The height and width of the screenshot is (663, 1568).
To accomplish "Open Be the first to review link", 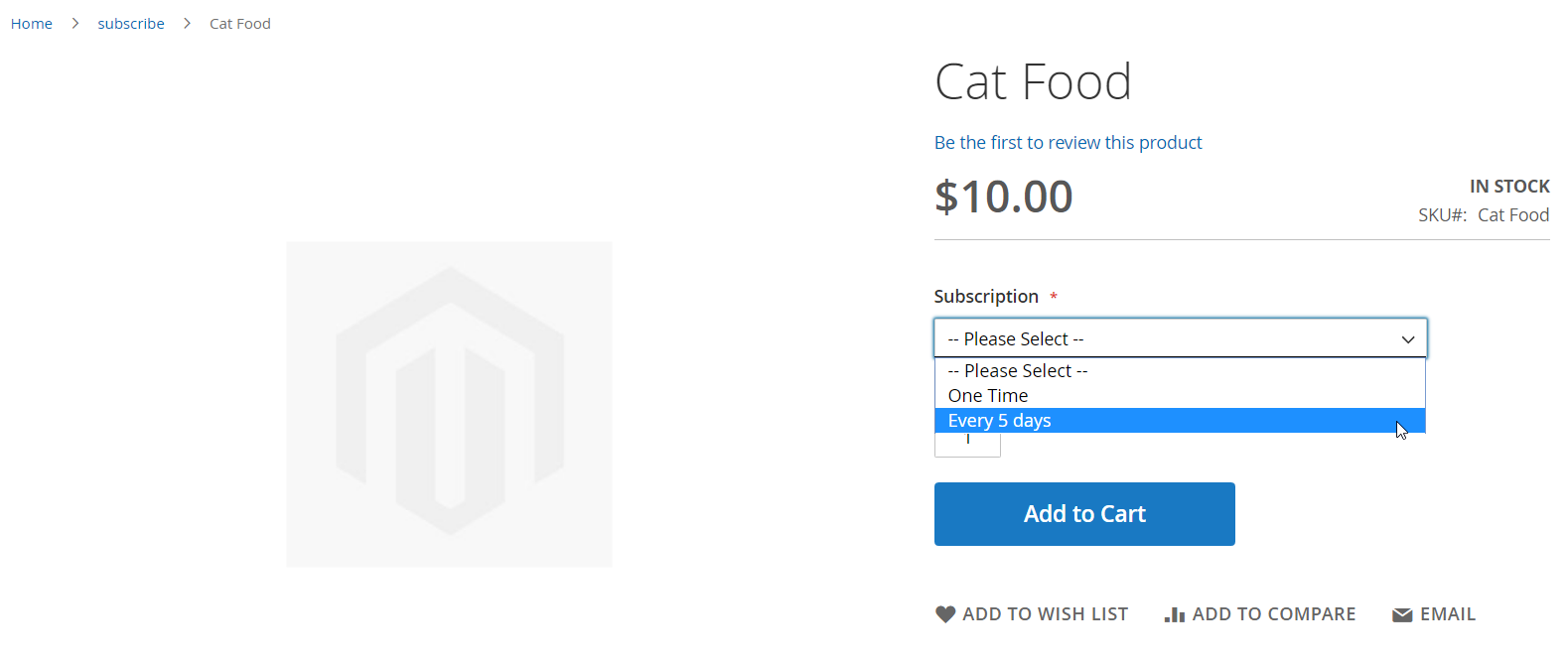I will (1068, 143).
